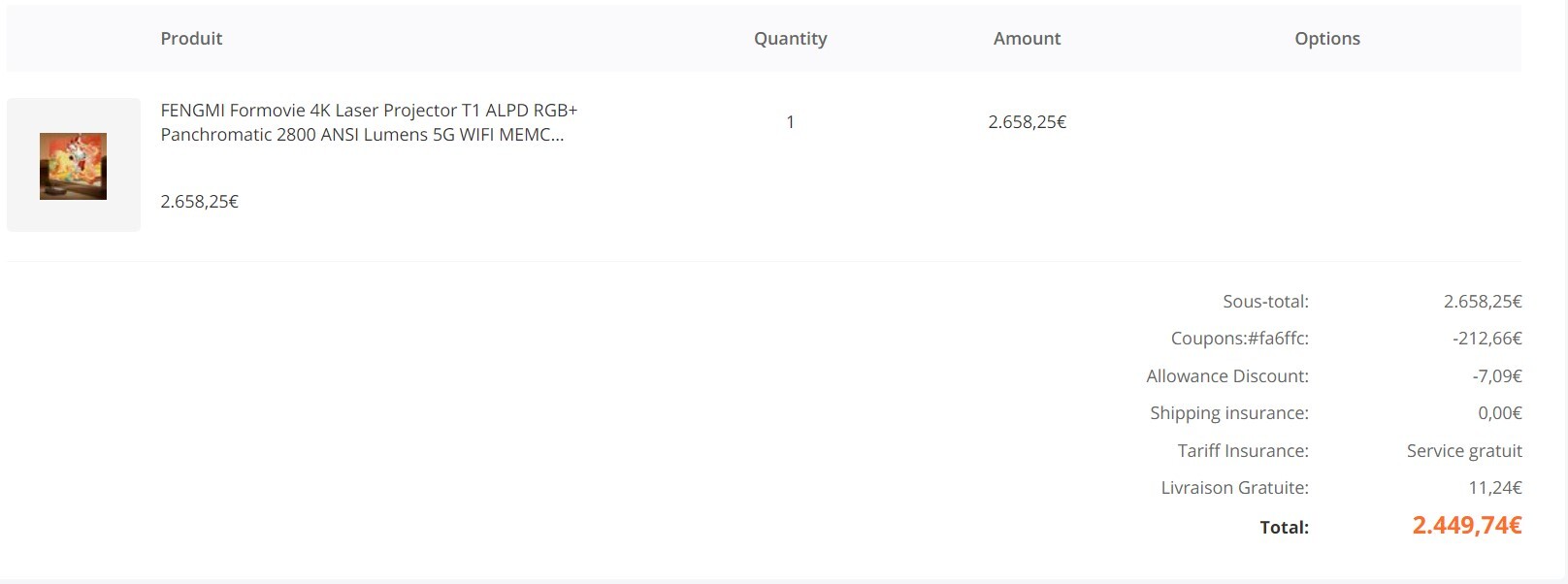Click the Livraison Gratuite label
The height and width of the screenshot is (584, 1568).
[1234, 488]
